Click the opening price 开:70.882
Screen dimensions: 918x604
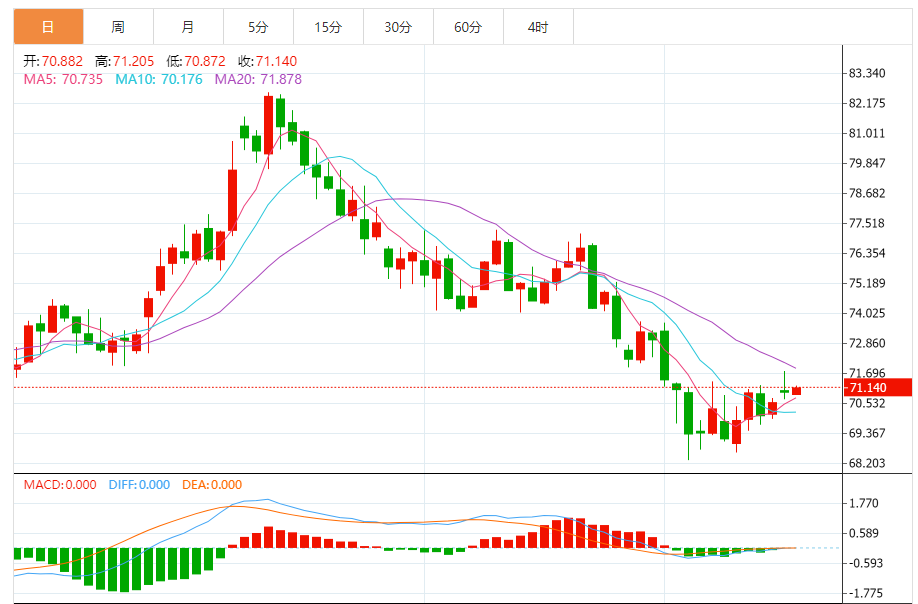tap(53, 61)
